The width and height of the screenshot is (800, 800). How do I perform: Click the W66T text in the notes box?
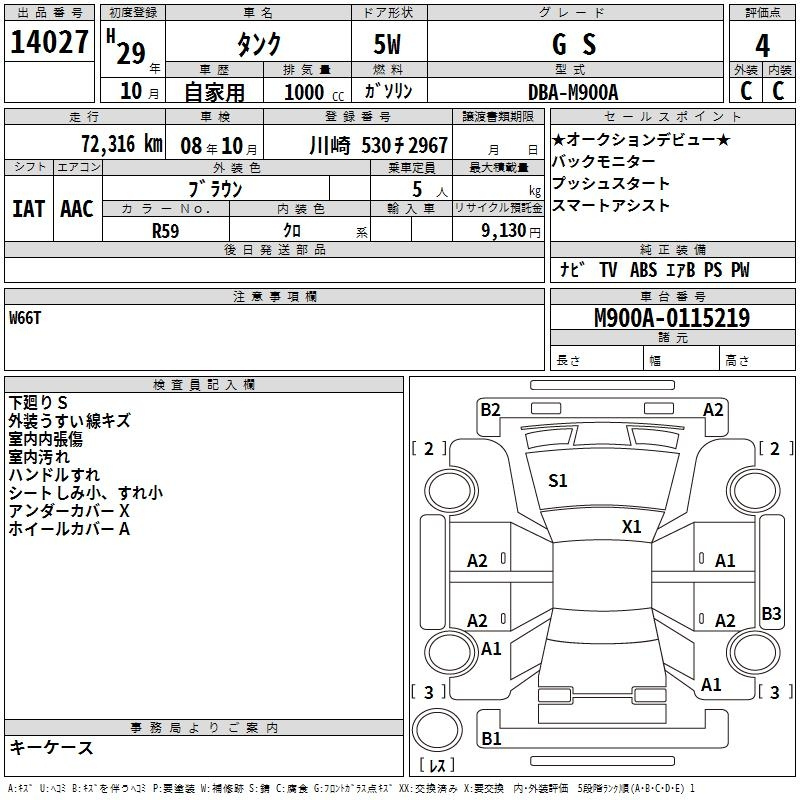(27, 318)
